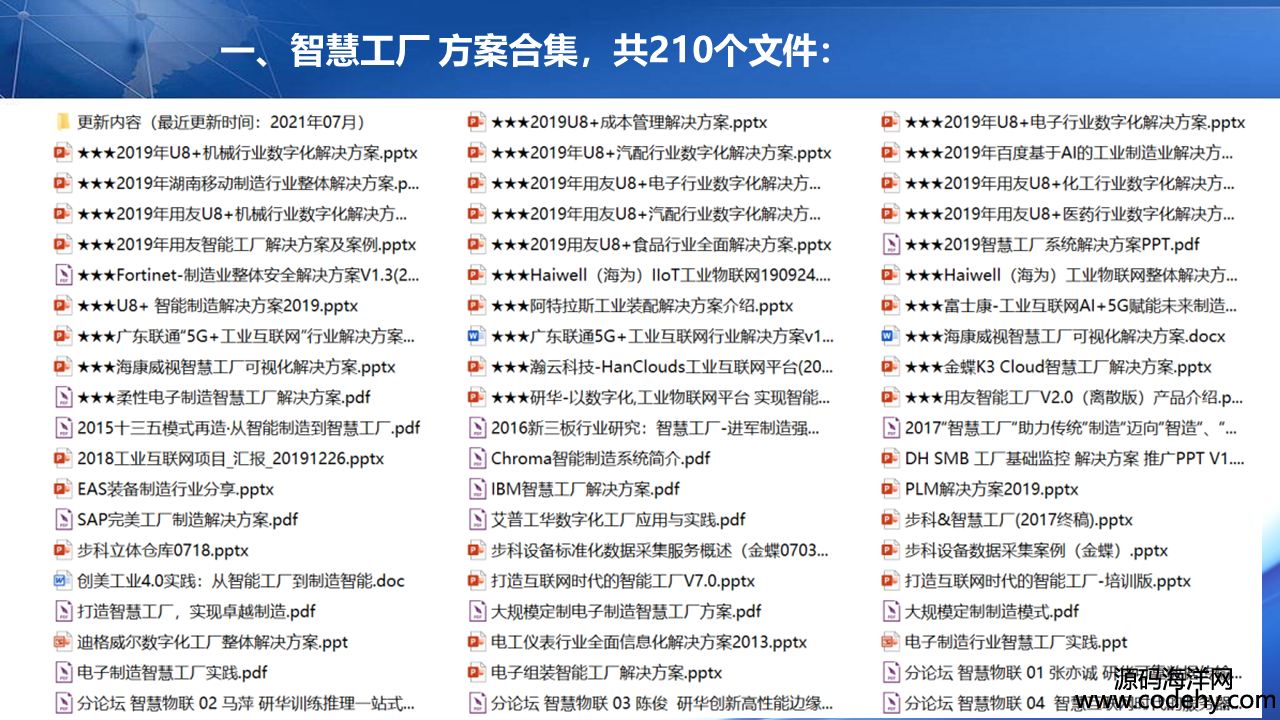Select file name 2019年用友U8+电子行业数字化解决方
Image resolution: width=1280 pixels, height=720 pixels.
(656, 183)
